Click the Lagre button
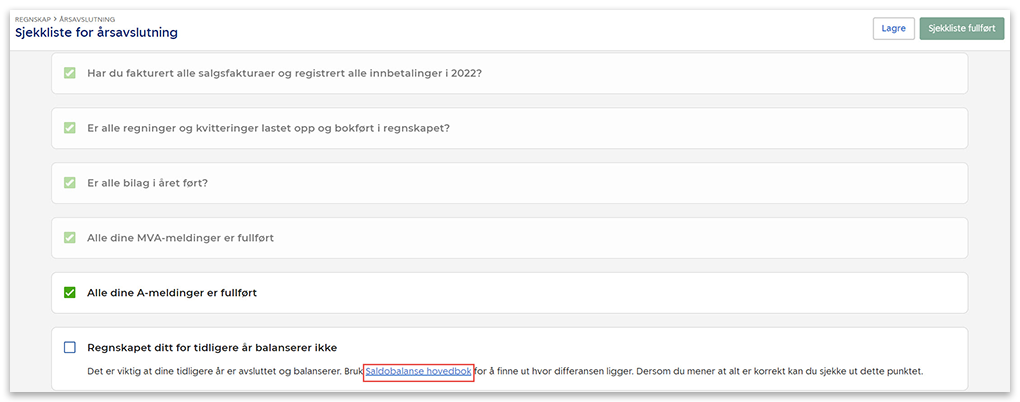The width and height of the screenshot is (1020, 402). click(x=893, y=28)
